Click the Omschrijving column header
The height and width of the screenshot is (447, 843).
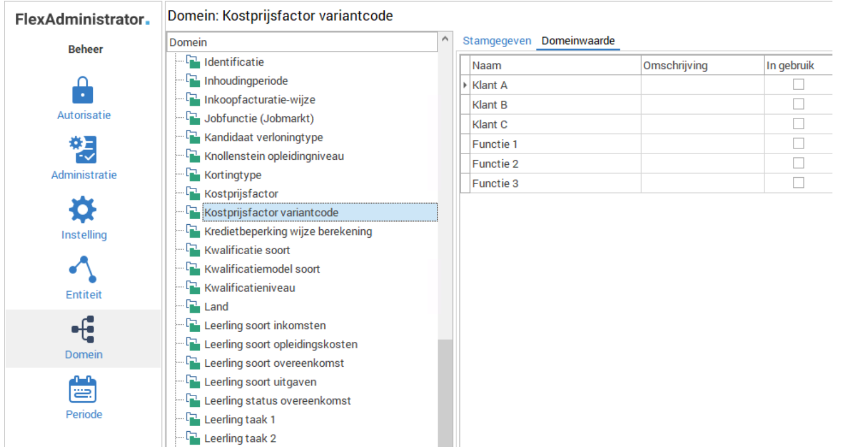pos(700,65)
